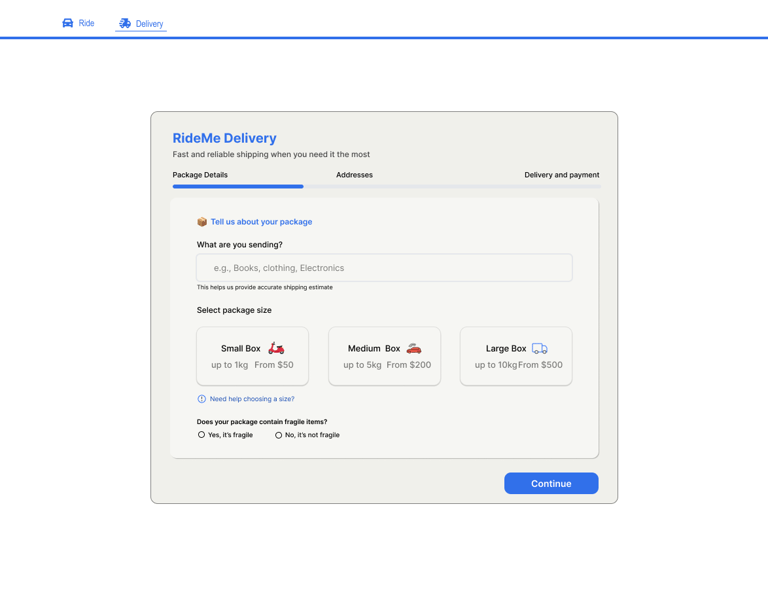768x589 pixels.
Task: Click 'From $500' price text
Action: [x=540, y=365]
